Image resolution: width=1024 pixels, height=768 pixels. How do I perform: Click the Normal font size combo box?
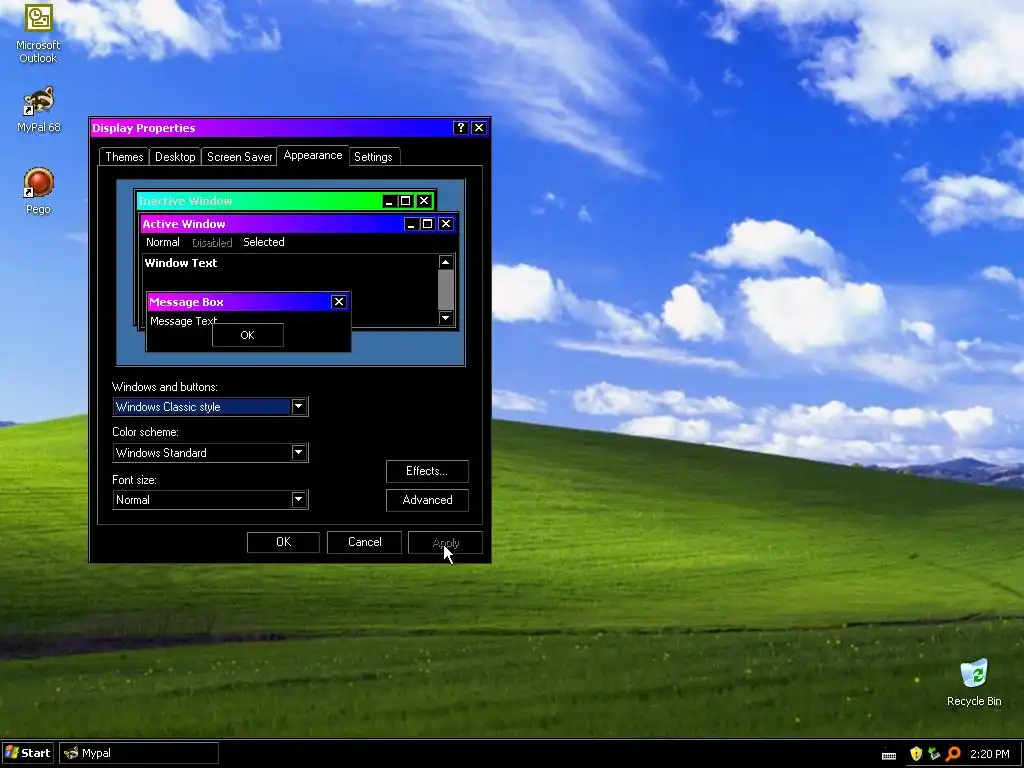210,499
